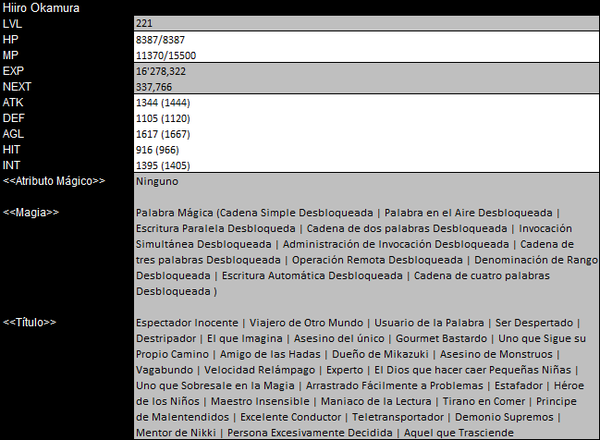This screenshot has width=600, height=440.
Task: Click "Palabra en el Aire Desbloqueada"
Action: [x=468, y=213]
